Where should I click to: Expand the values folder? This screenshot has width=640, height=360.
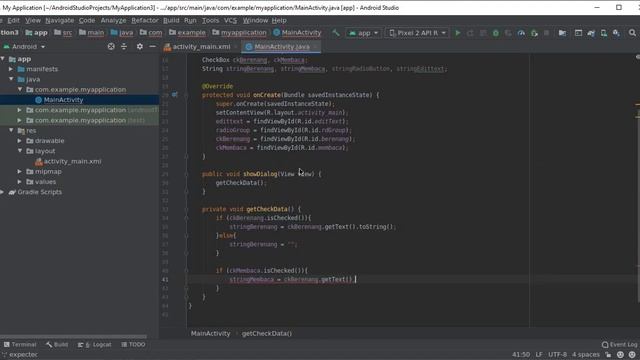tap(20, 182)
